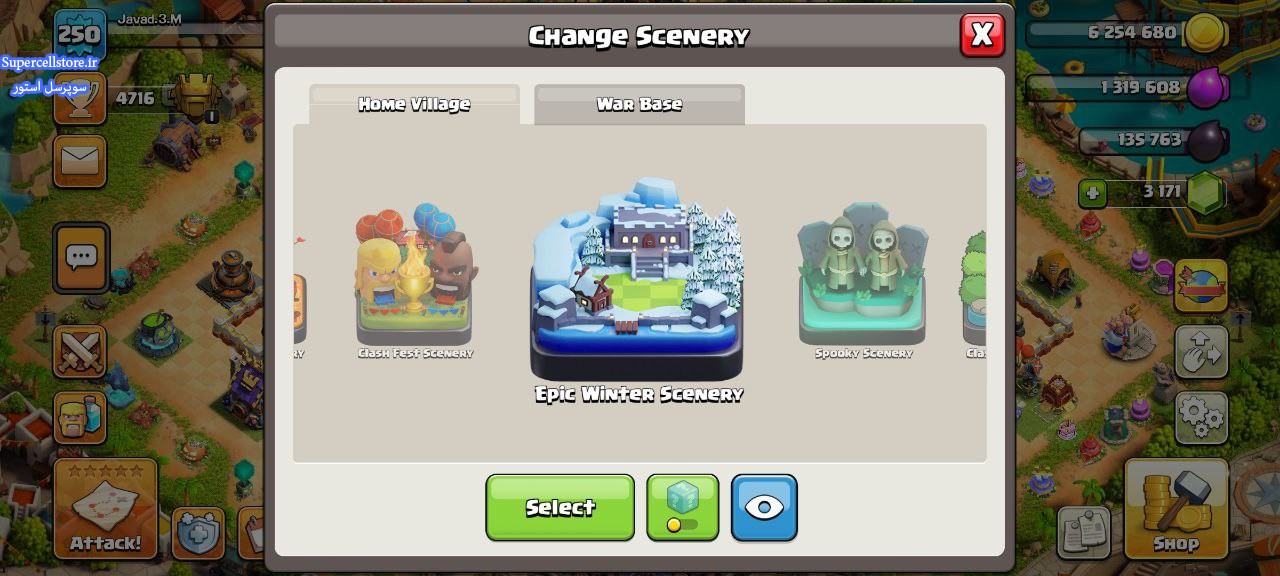Viewport: 1280px width, 576px height.
Task: Toggle the scenery preview eye button
Action: (x=764, y=508)
